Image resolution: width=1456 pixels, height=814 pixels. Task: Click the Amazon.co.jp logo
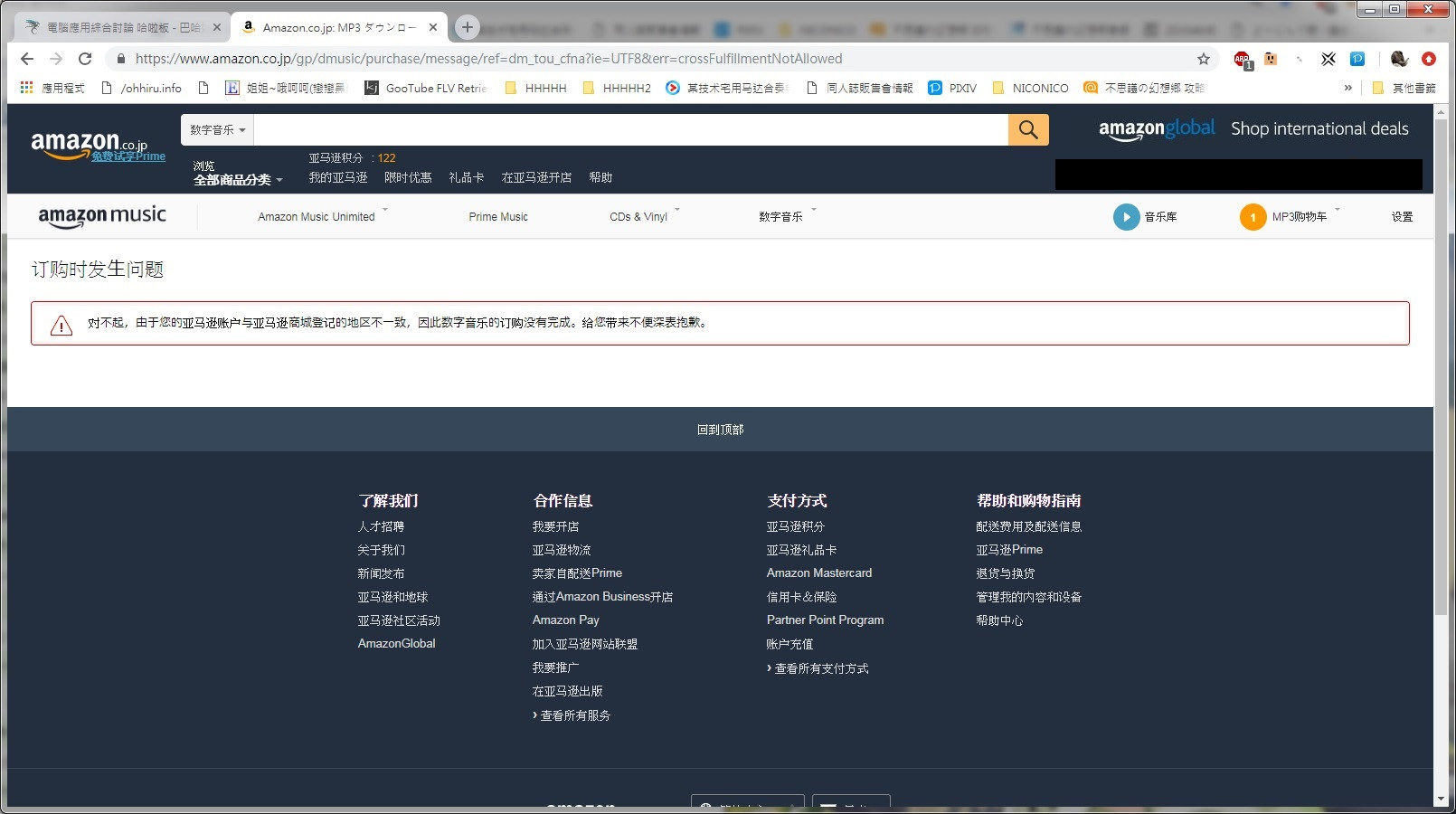pos(88,144)
